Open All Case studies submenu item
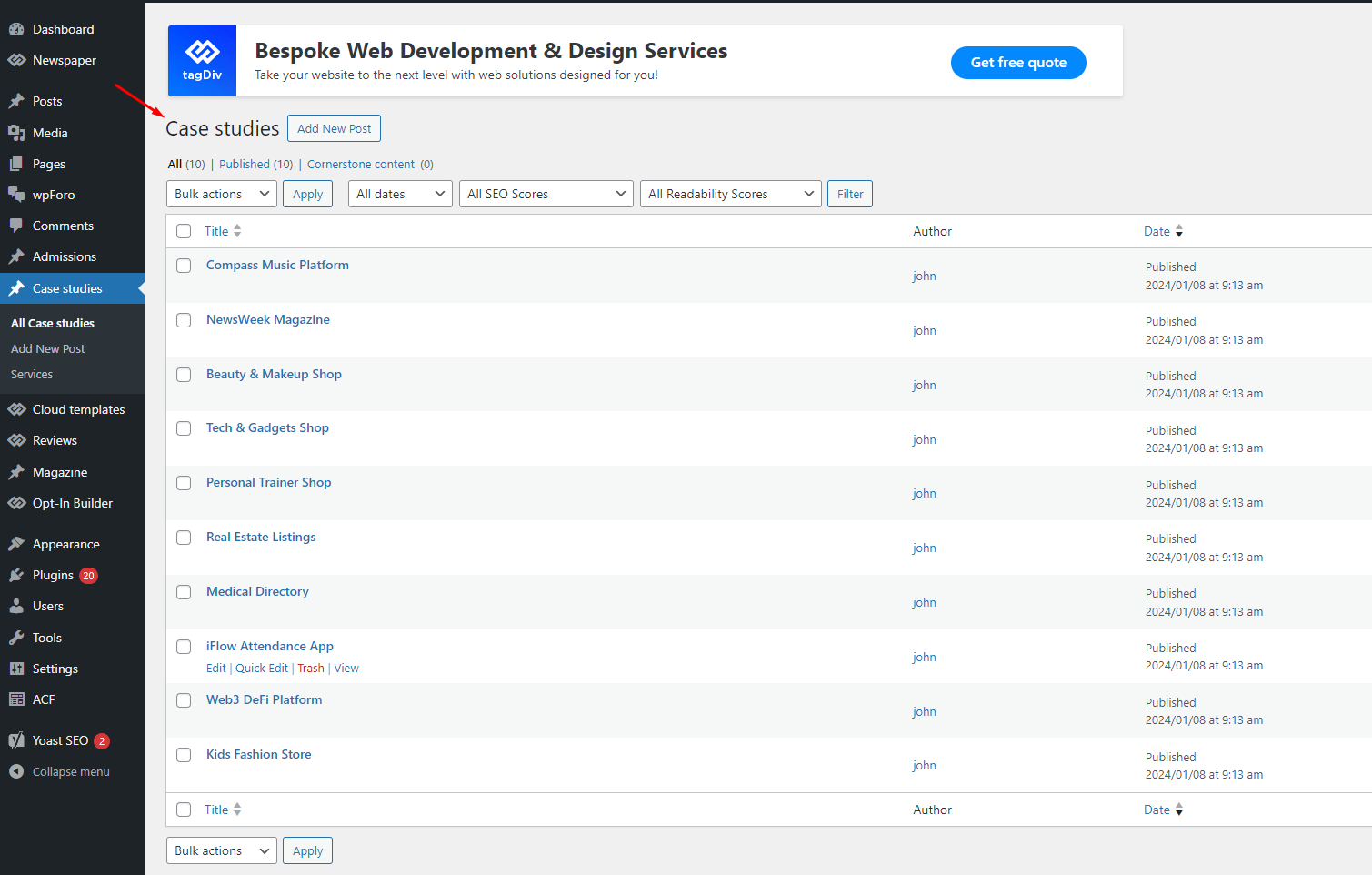This screenshot has width=1372, height=875. 53,323
